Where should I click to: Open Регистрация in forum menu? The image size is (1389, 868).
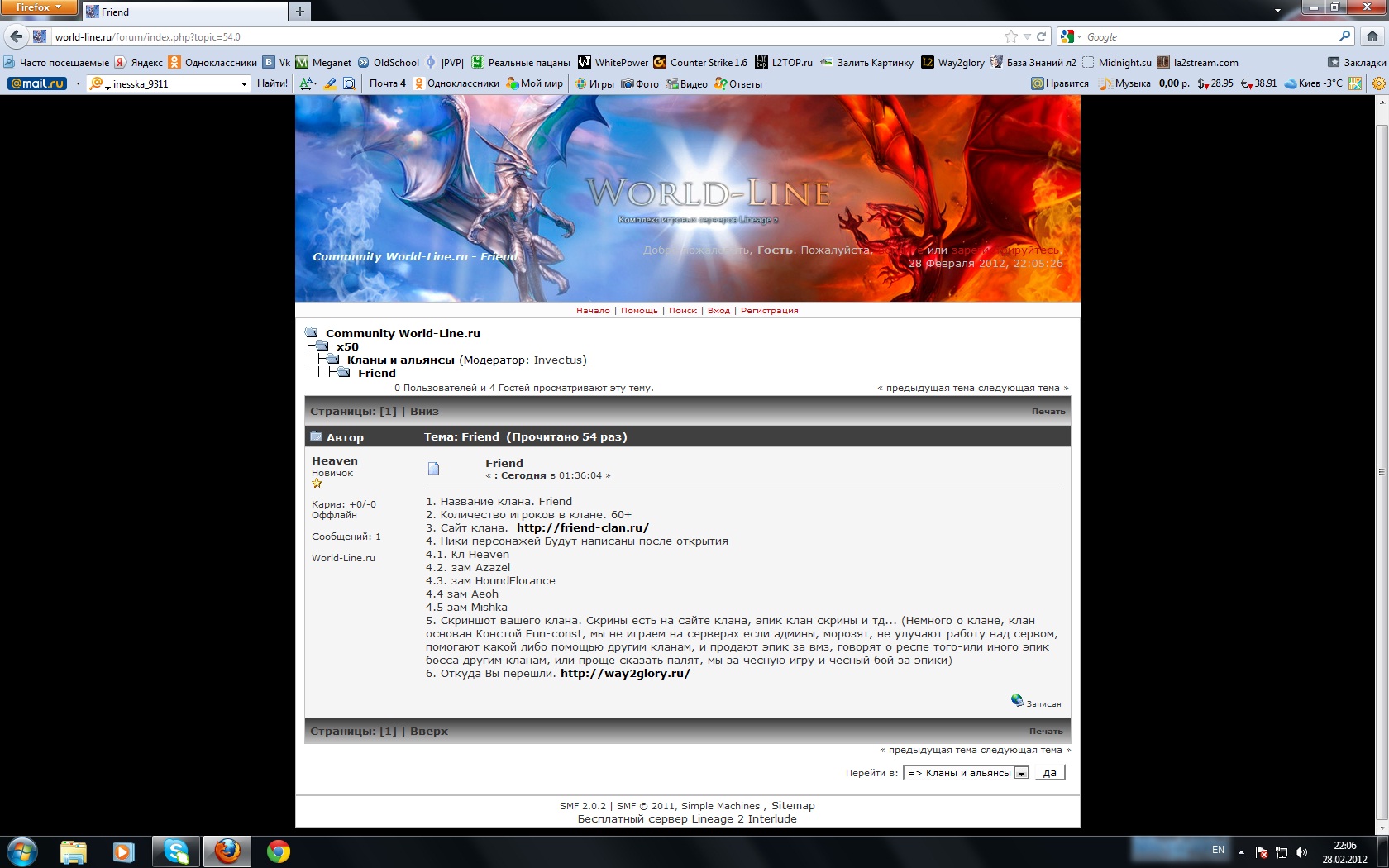tap(769, 311)
